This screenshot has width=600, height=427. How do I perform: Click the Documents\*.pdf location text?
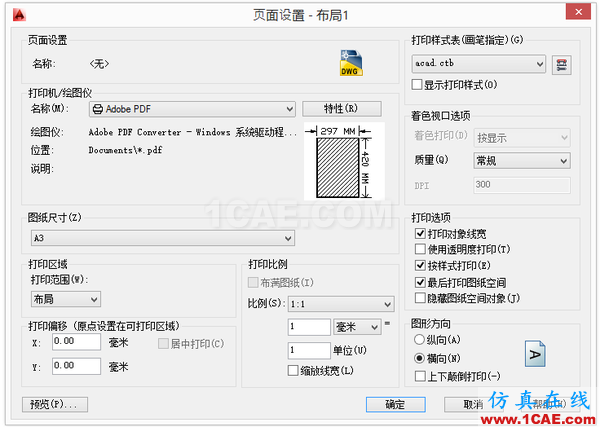coord(126,150)
